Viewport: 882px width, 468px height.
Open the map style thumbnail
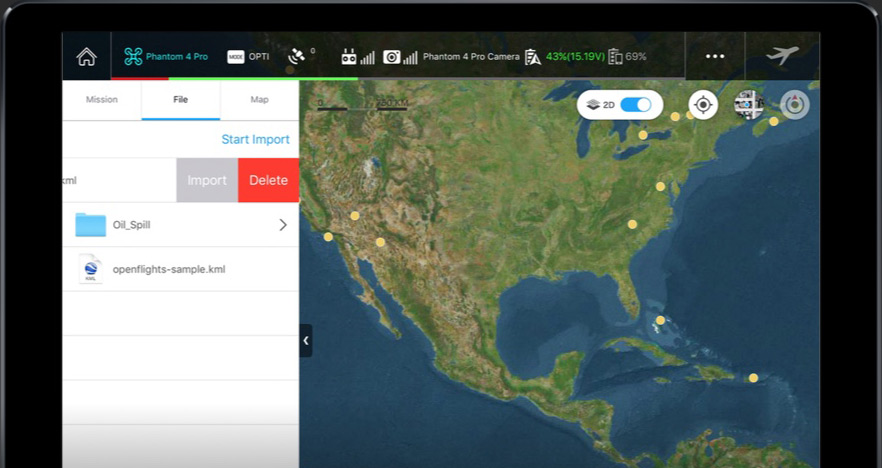point(749,105)
